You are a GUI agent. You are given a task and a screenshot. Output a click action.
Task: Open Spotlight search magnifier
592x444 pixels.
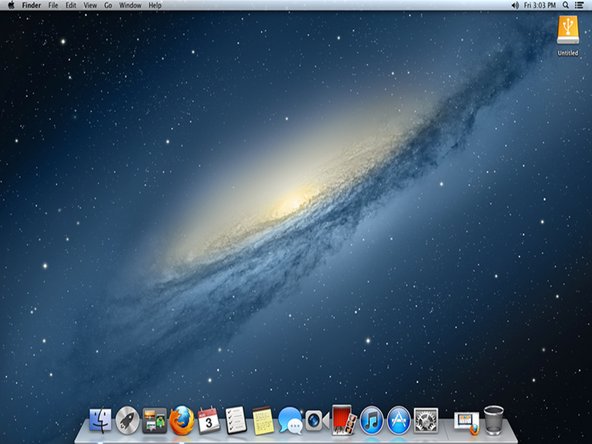click(566, 5)
